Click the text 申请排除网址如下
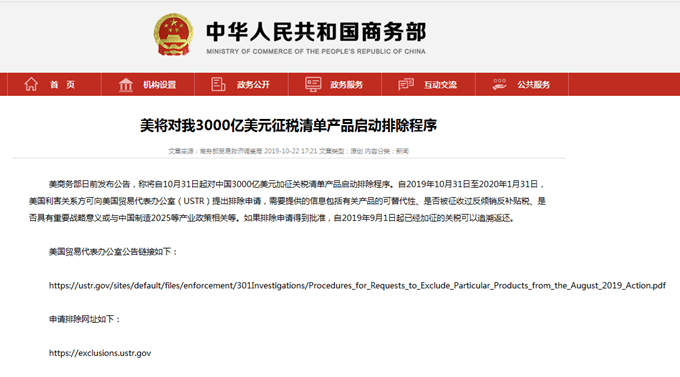 [x=85, y=319]
